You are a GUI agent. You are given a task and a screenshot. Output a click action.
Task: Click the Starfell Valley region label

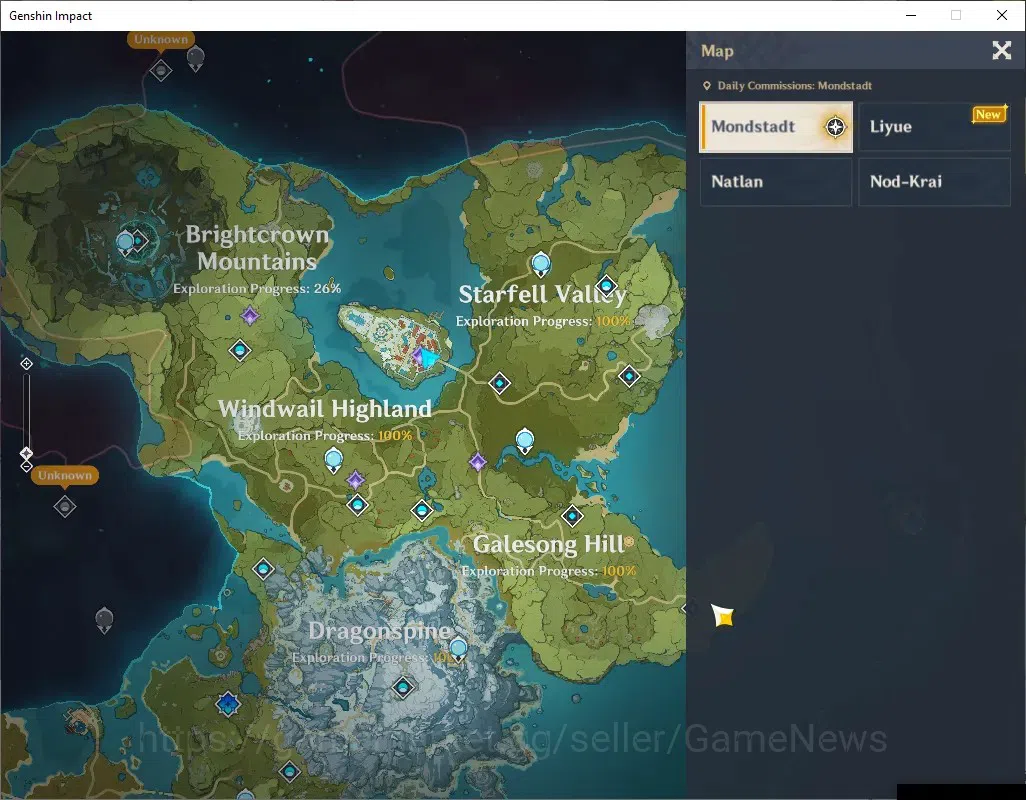pyautogui.click(x=542, y=295)
